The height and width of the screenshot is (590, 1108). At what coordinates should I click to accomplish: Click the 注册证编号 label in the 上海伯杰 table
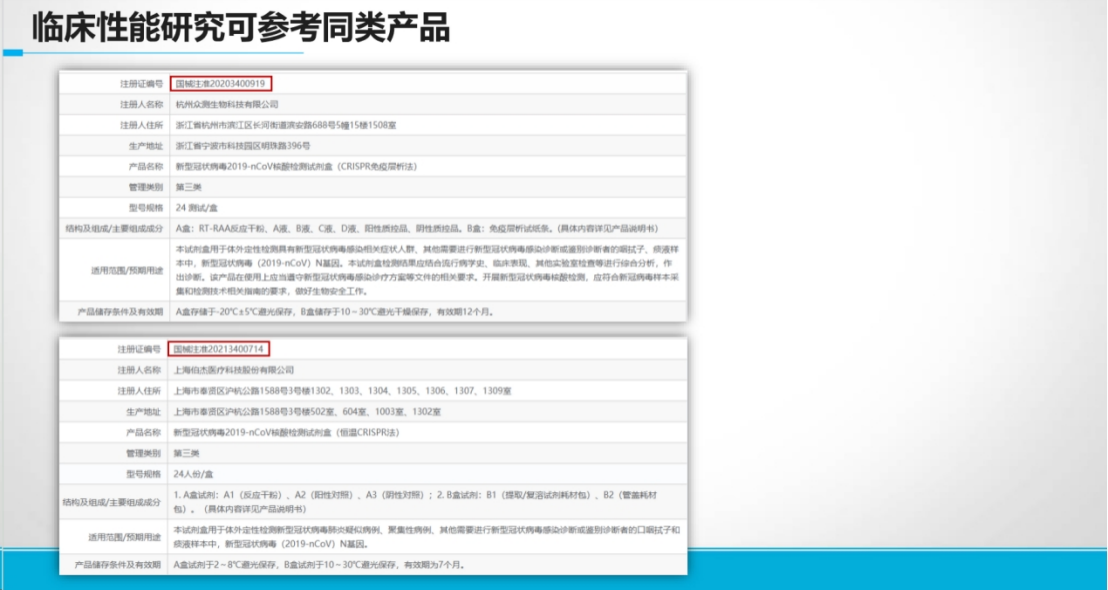[x=139, y=350]
